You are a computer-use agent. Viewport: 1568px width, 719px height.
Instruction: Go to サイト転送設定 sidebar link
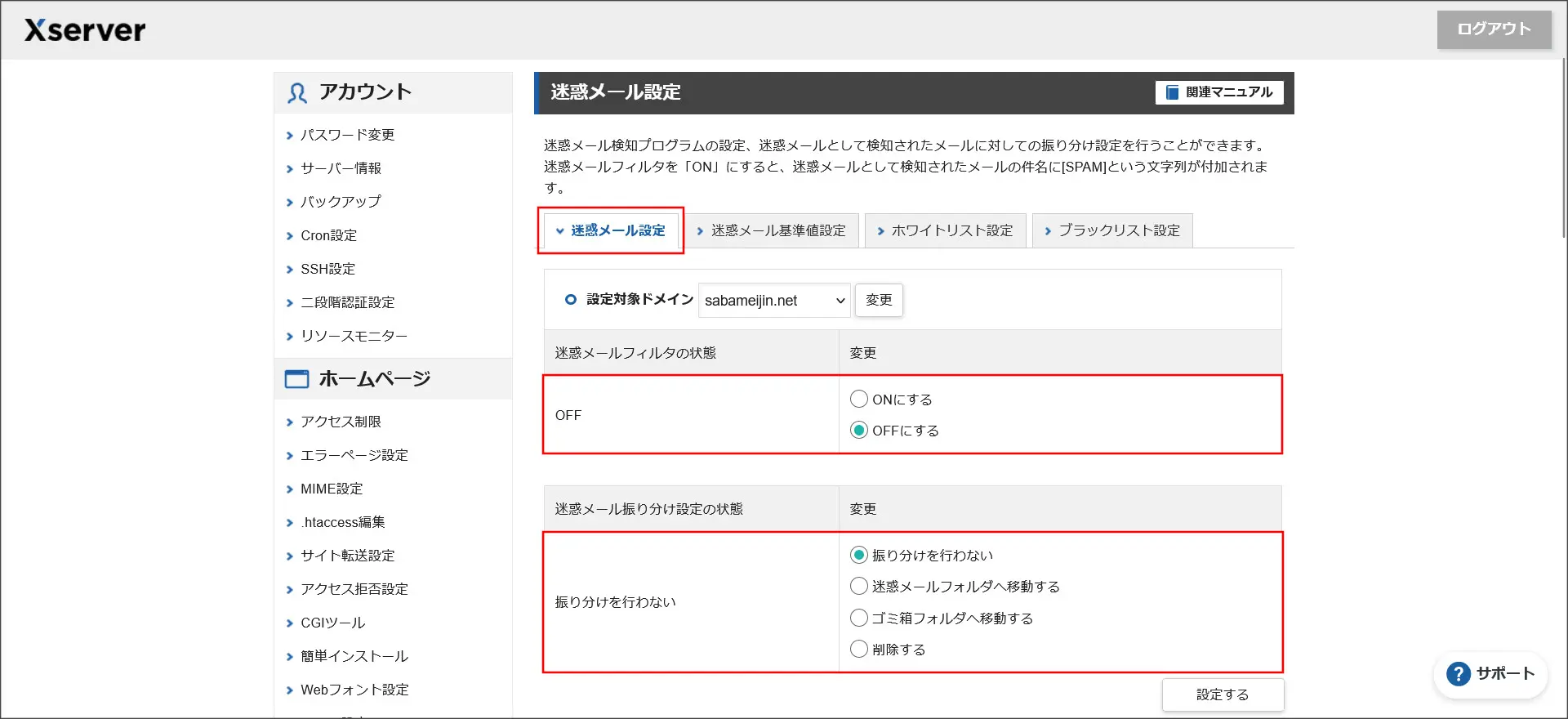point(347,556)
